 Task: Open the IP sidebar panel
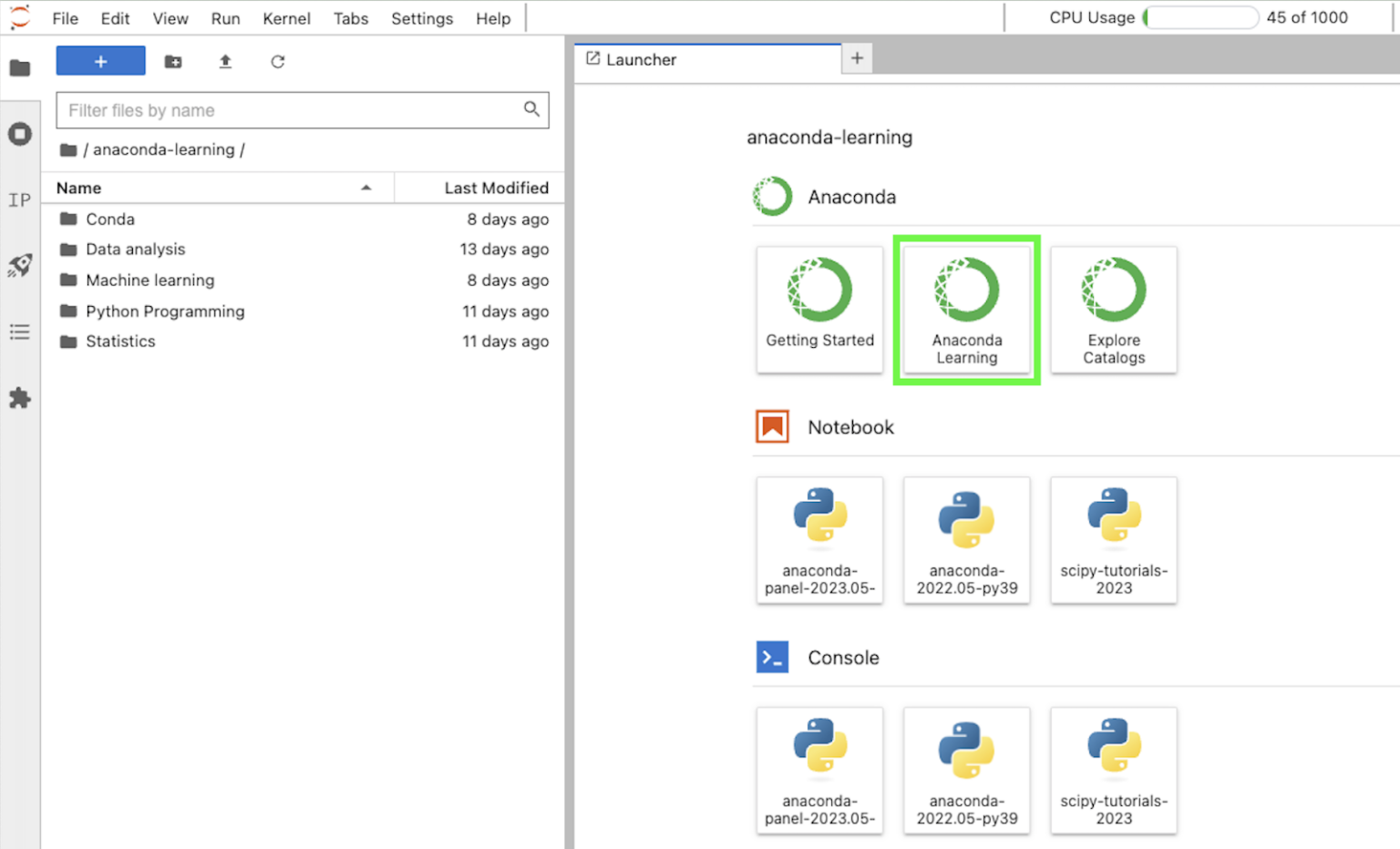click(x=19, y=200)
